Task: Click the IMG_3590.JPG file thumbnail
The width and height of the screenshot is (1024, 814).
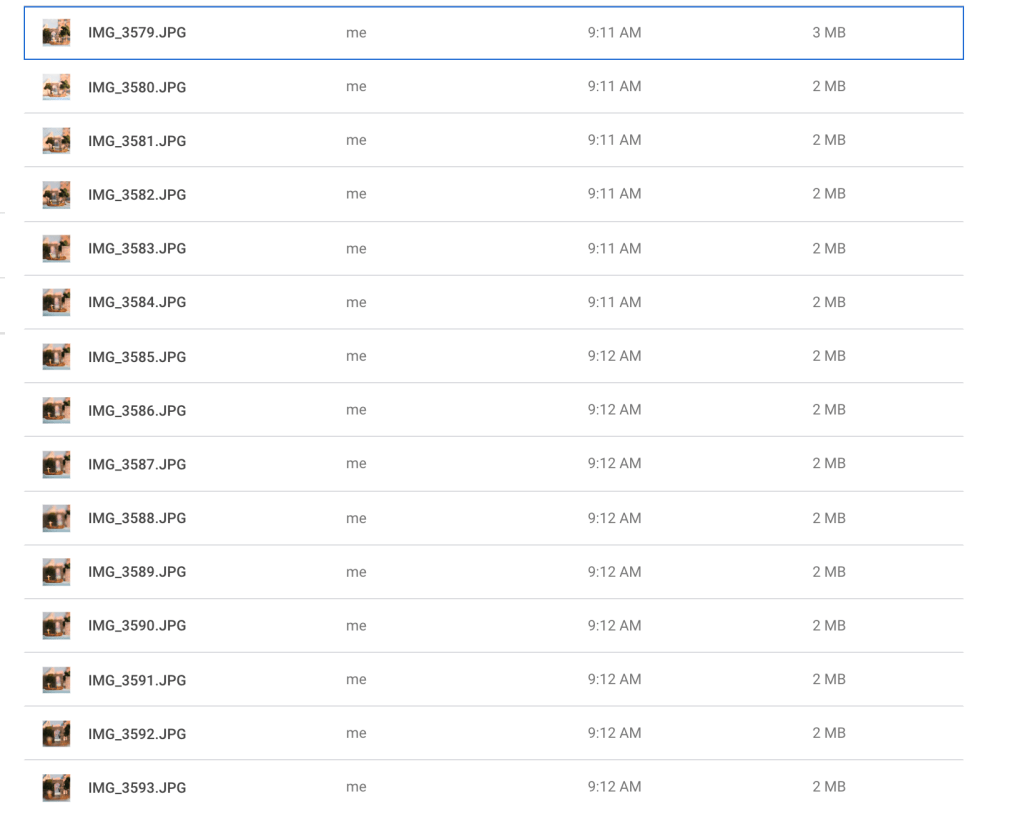Action: (56, 626)
